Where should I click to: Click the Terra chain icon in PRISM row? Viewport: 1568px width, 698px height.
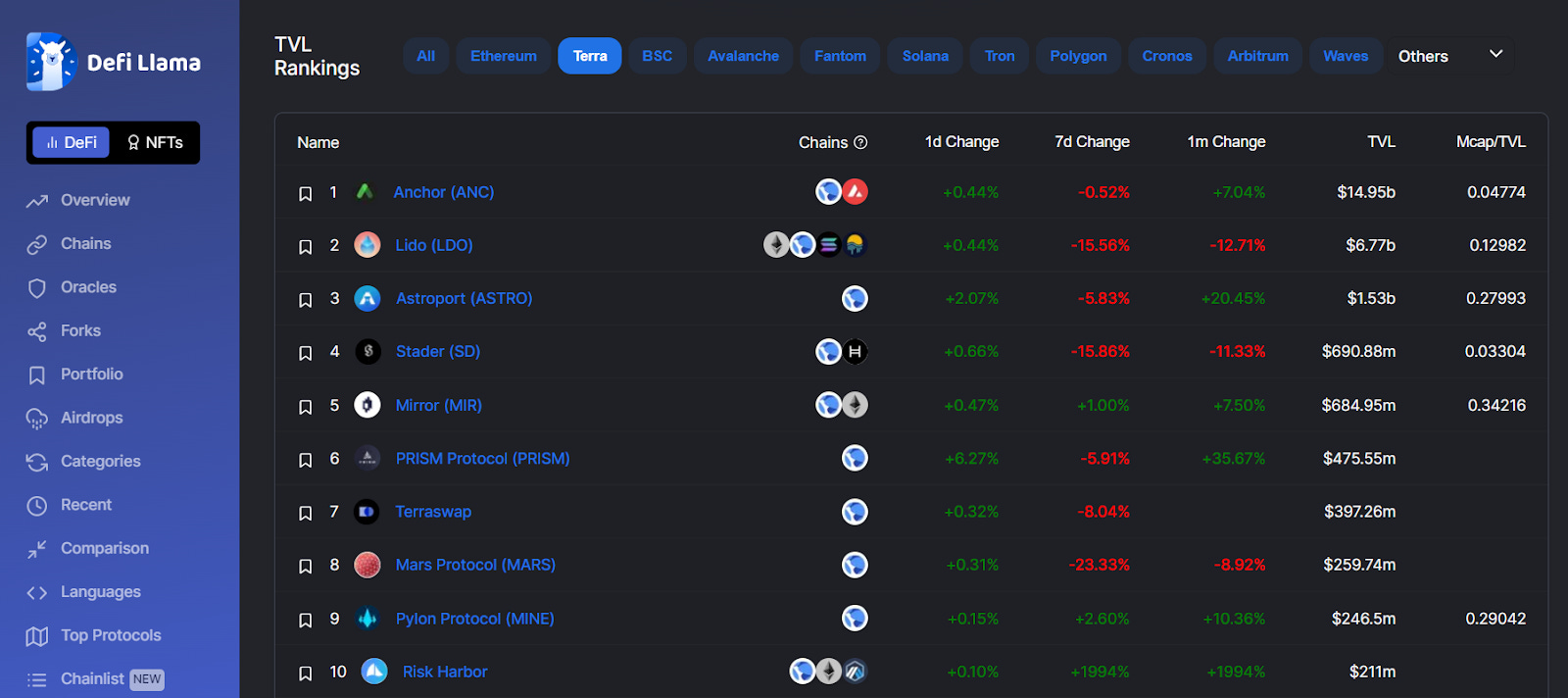(x=856, y=458)
